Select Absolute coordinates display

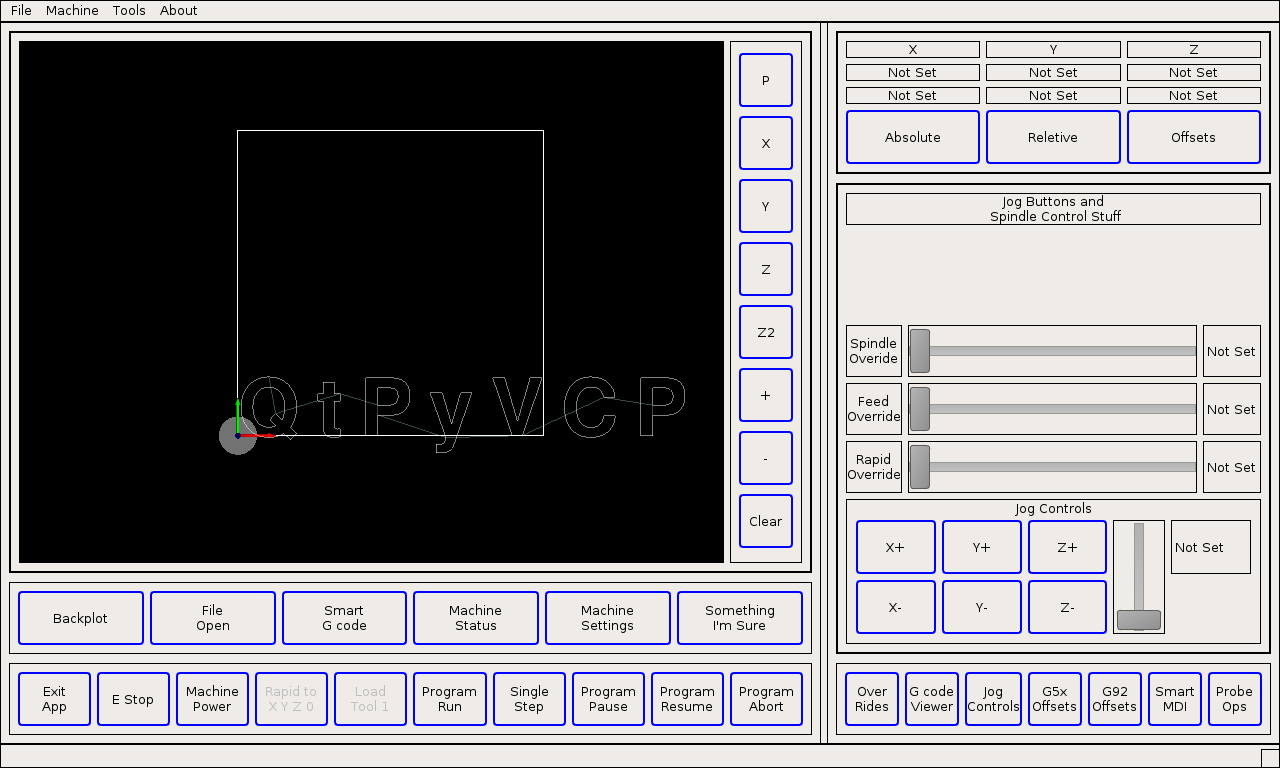coord(913,137)
